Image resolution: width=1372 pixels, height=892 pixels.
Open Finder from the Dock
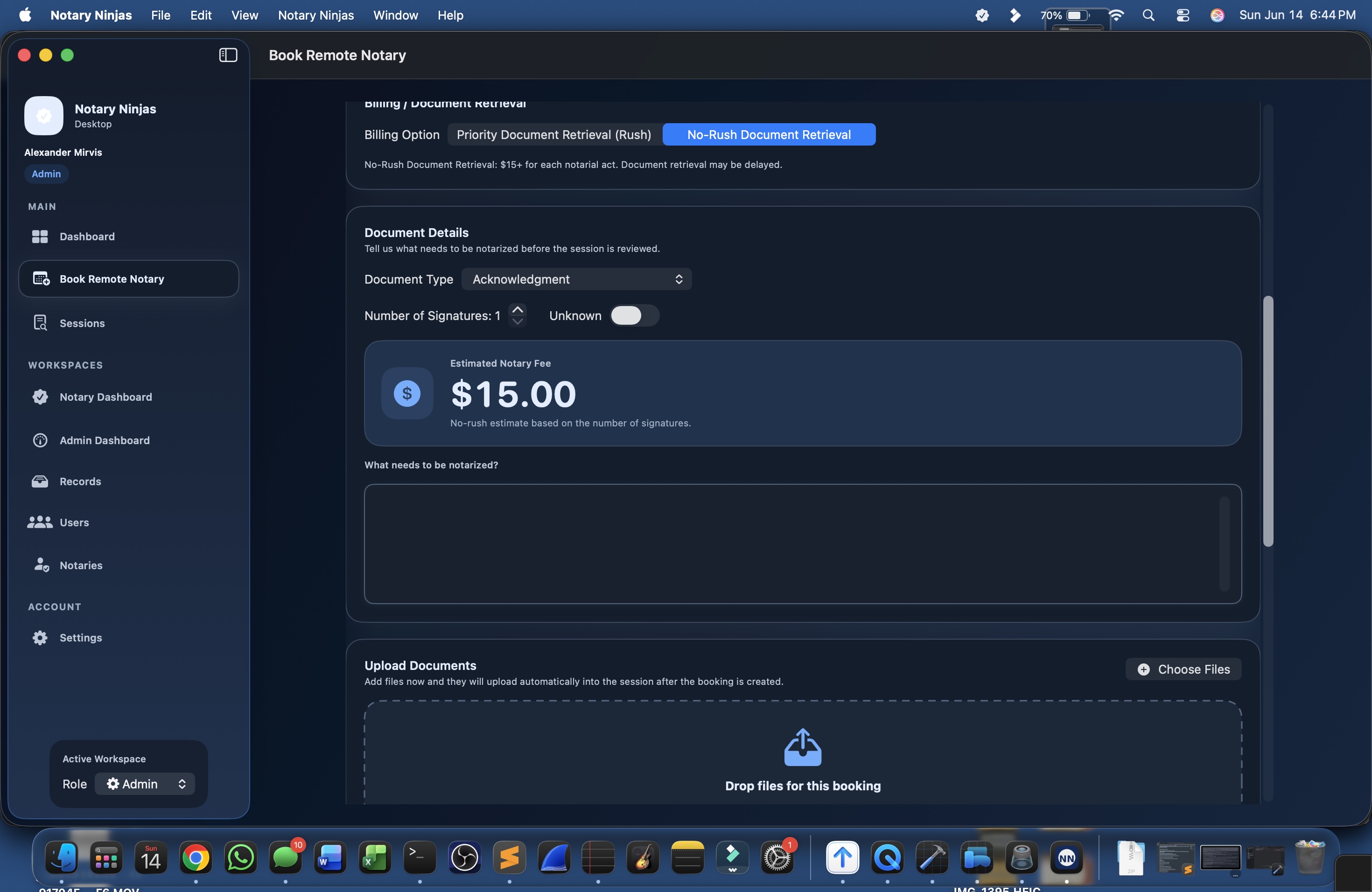[x=62, y=858]
